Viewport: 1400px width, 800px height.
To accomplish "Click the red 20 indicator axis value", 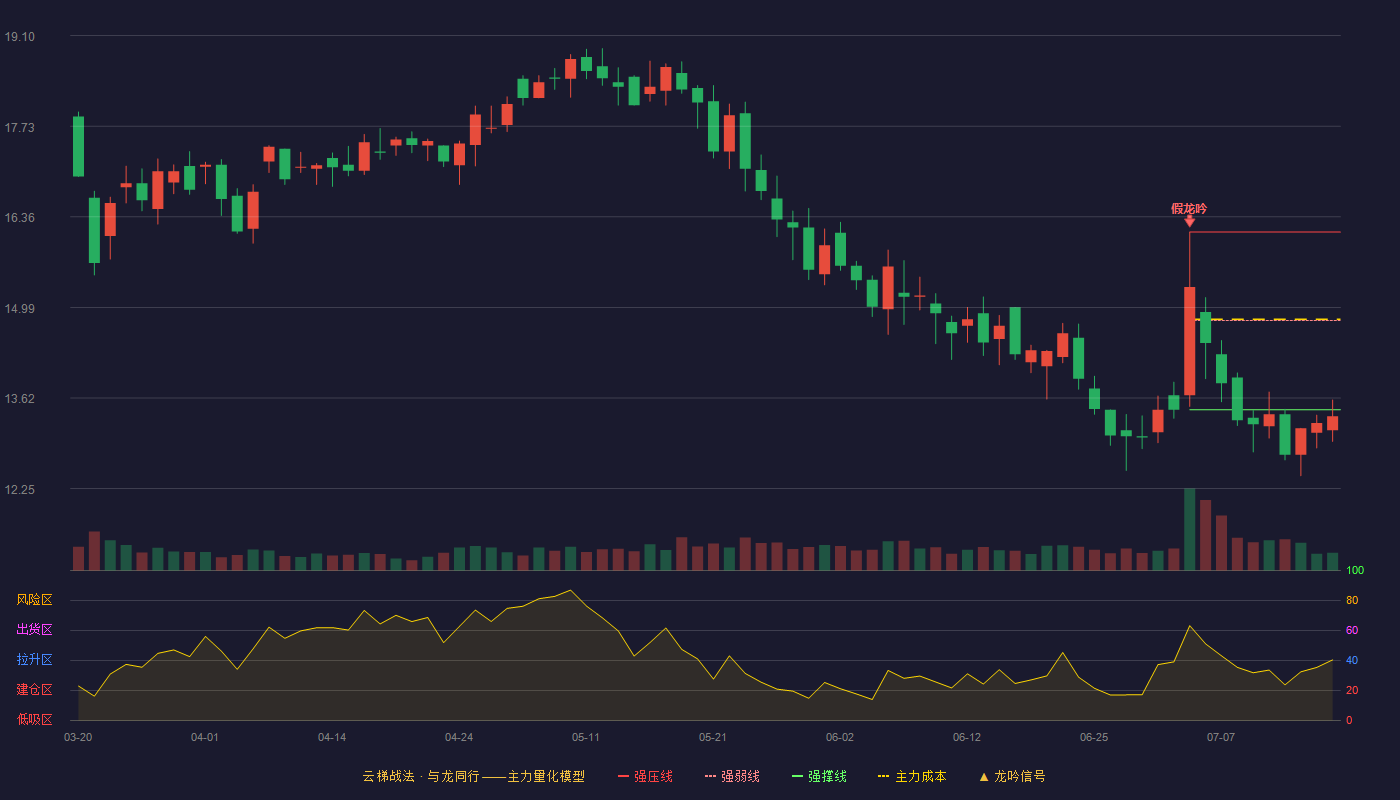I will click(x=1352, y=690).
